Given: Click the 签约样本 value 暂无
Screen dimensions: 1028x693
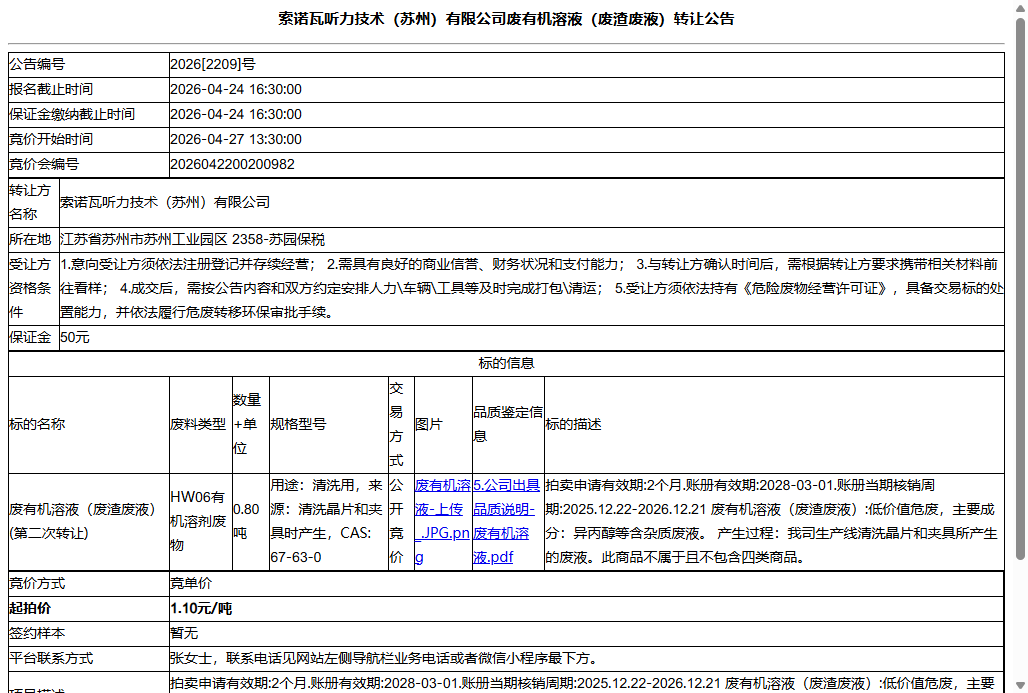Looking at the screenshot, I should 184,633.
